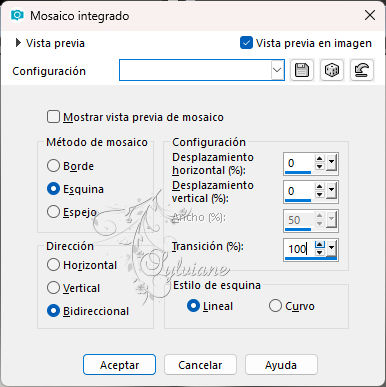The image size is (386, 387).
Task: Open Transición slider popup arrow
Action: pos(331,248)
